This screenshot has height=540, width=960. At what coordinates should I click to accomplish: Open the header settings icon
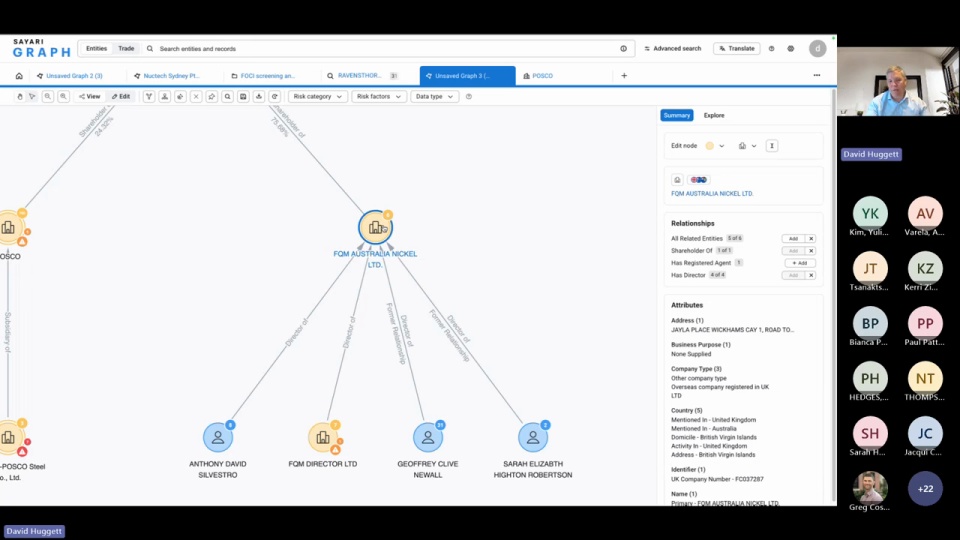790,49
